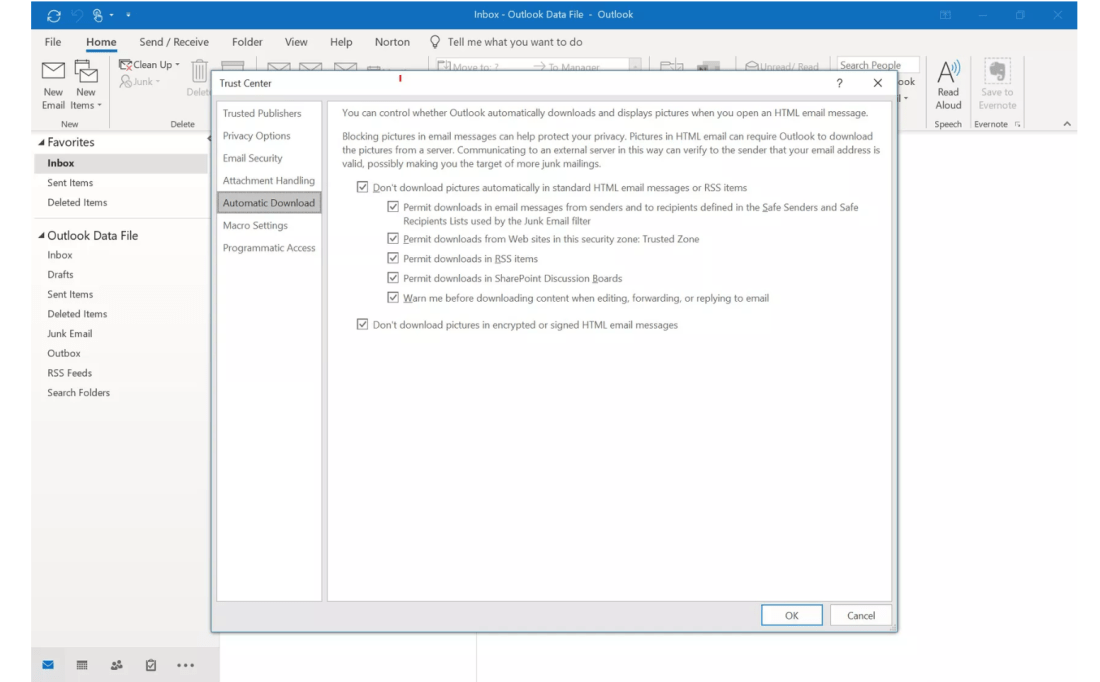Viewport: 1100px width, 682px height.
Task: Click the lightbulb Tell me icon
Action: click(435, 42)
